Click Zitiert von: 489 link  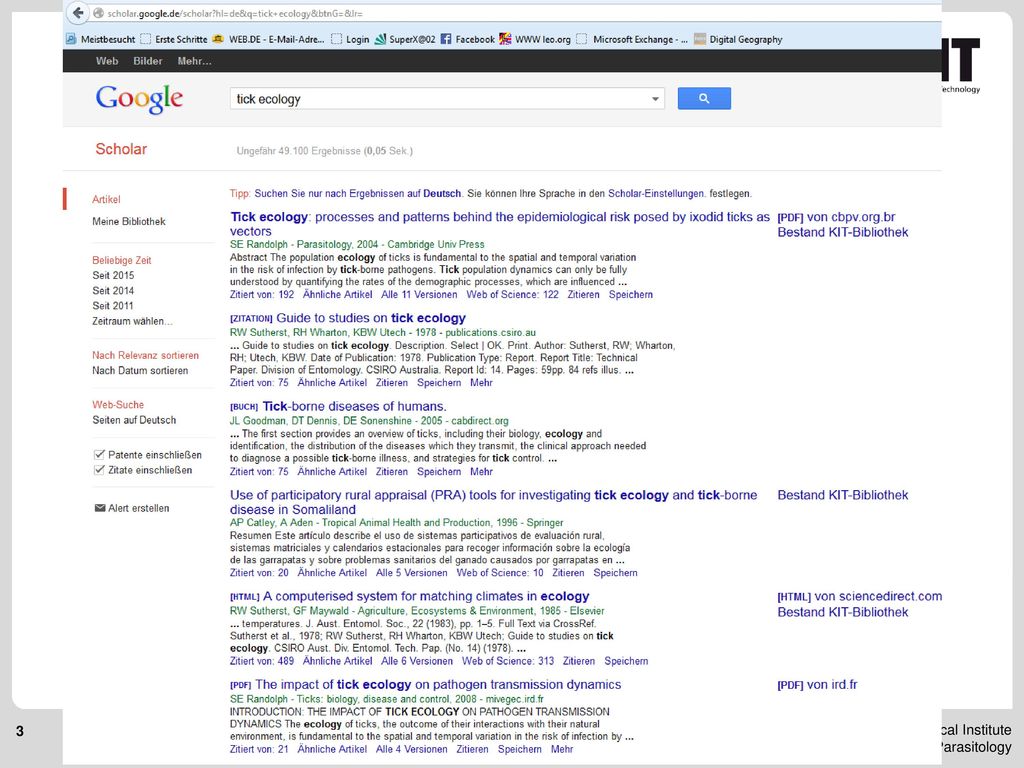click(x=262, y=661)
